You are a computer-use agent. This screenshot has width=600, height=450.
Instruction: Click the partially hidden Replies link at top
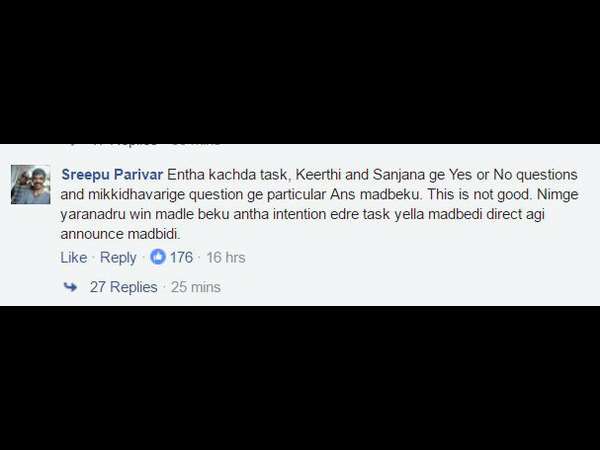[124, 145]
